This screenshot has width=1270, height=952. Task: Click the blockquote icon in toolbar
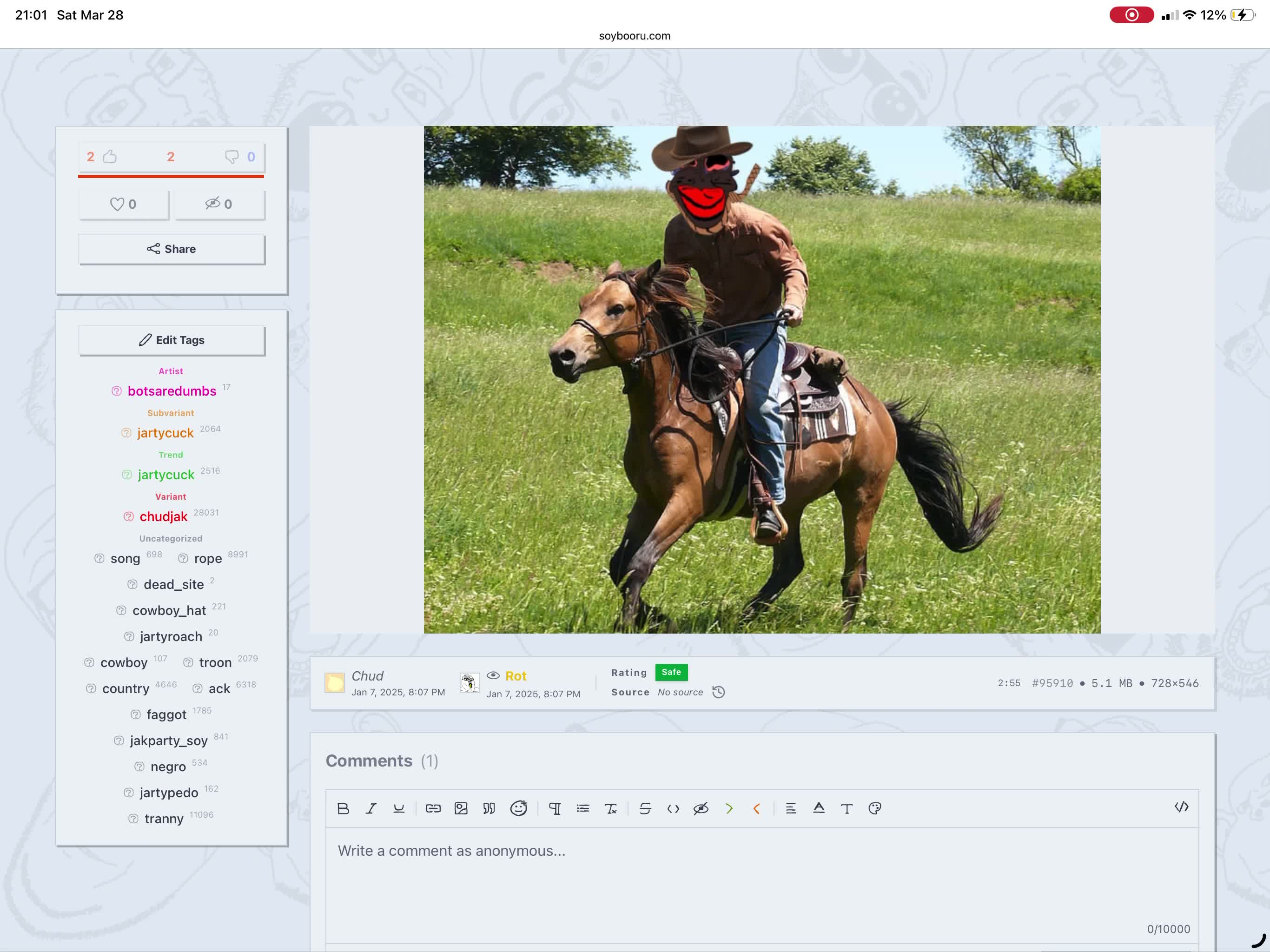point(489,808)
